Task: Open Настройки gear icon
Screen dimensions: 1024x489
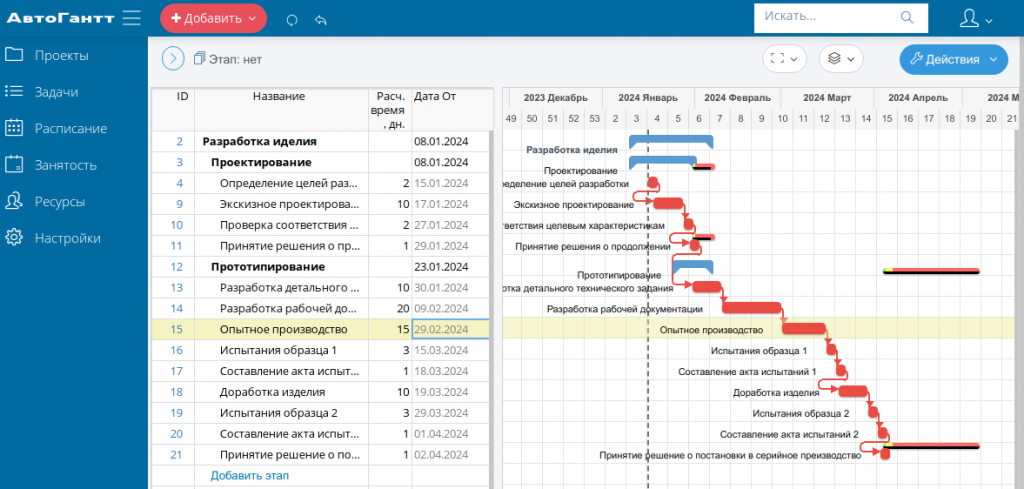Action: point(15,238)
